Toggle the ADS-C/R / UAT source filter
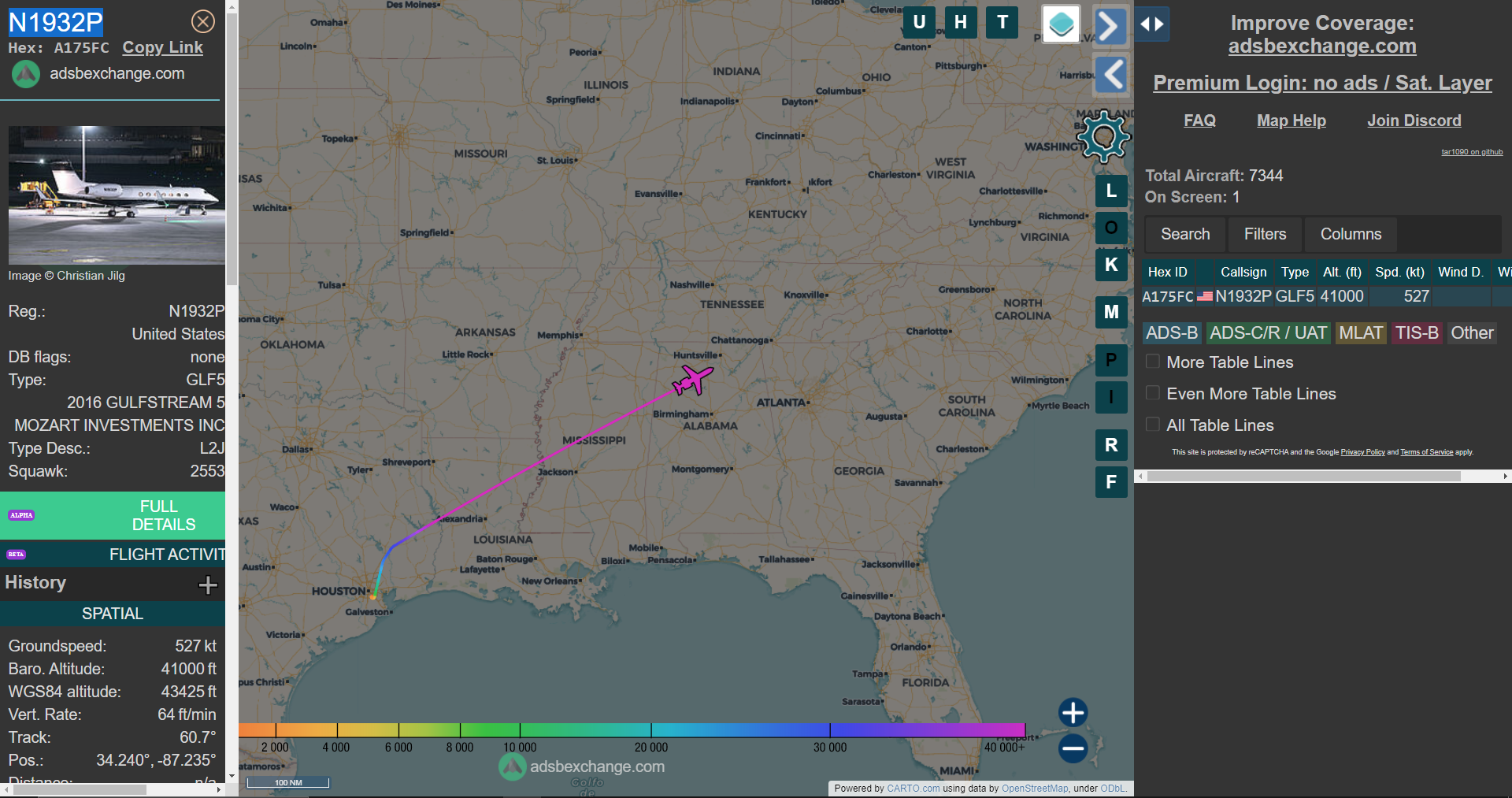The height and width of the screenshot is (798, 1512). pos(1268,333)
